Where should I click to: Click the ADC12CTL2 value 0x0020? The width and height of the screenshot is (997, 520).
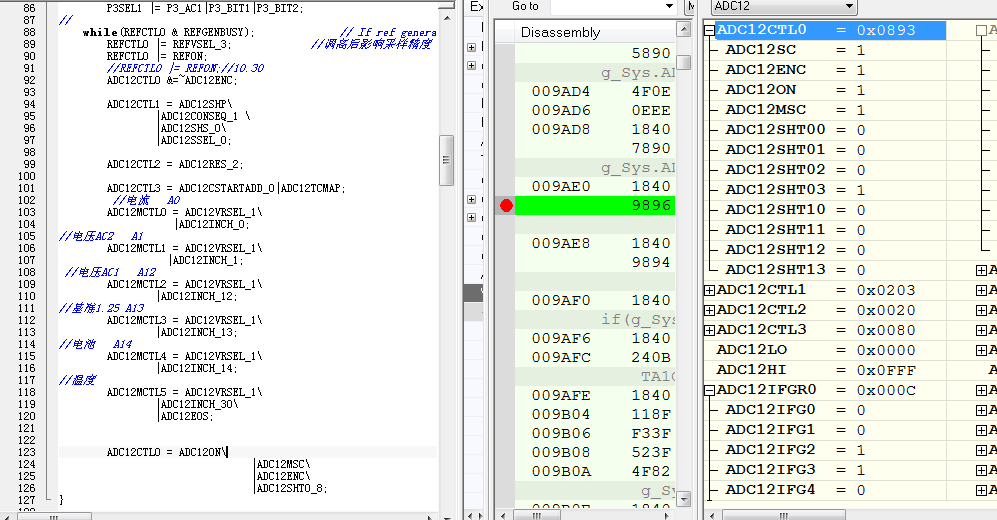[886, 310]
